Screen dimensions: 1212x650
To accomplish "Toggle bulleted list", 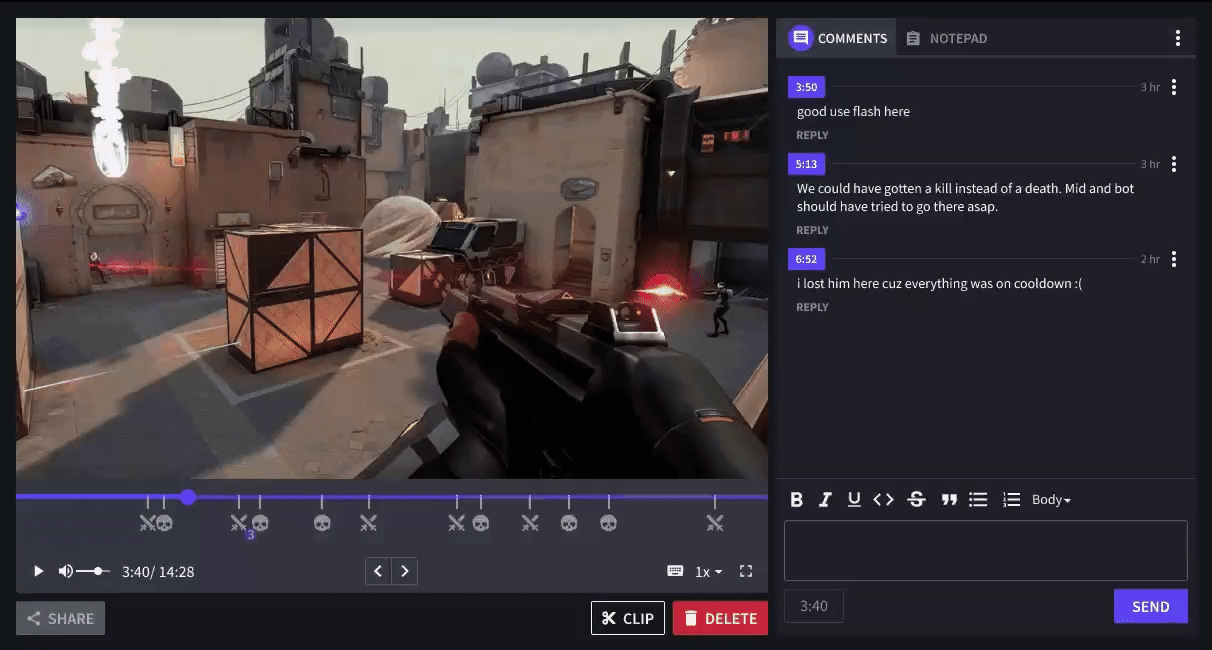I will 979,500.
